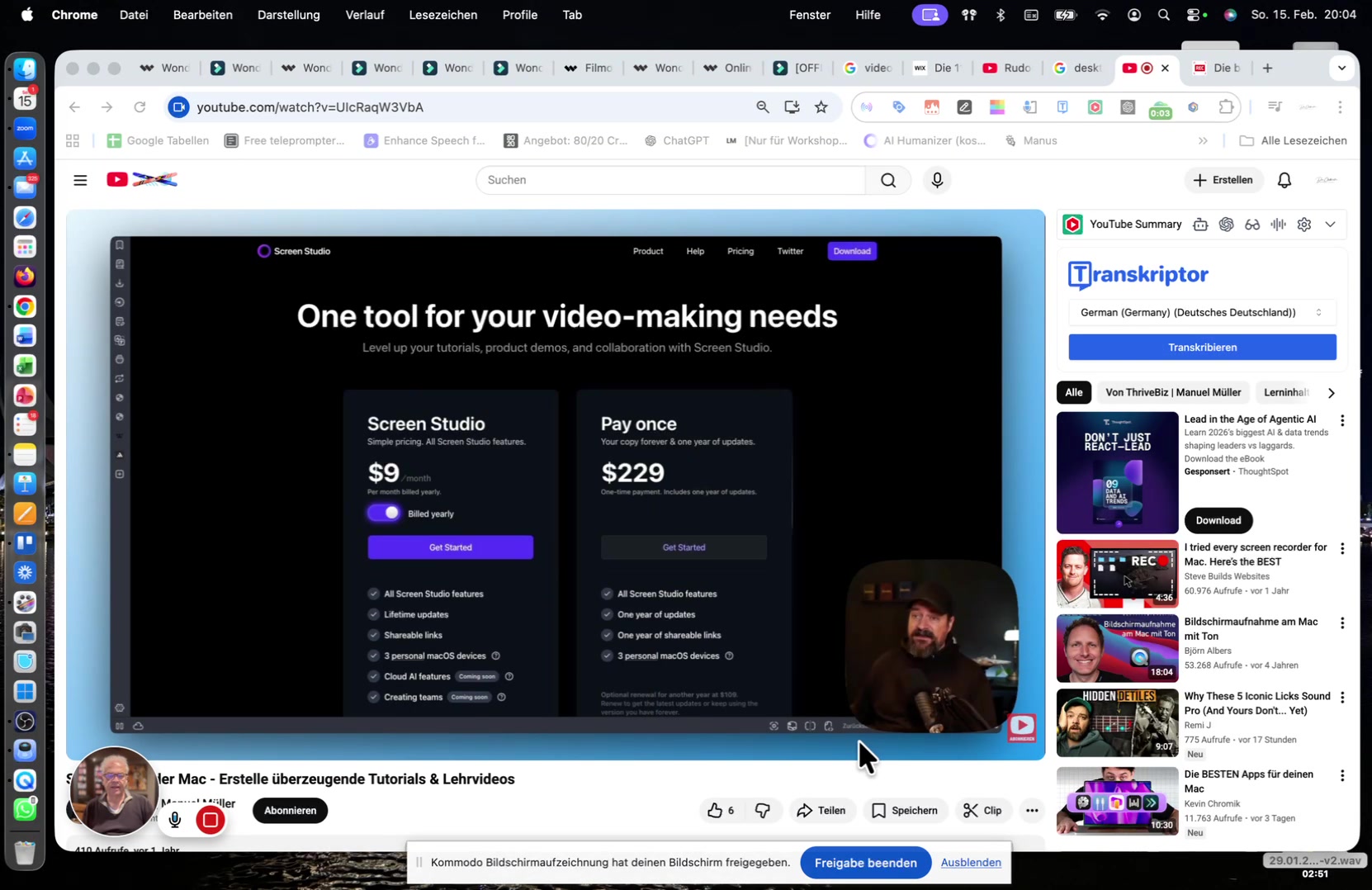Show more video filter chips with arrow
The image size is (1372, 890).
1331,393
